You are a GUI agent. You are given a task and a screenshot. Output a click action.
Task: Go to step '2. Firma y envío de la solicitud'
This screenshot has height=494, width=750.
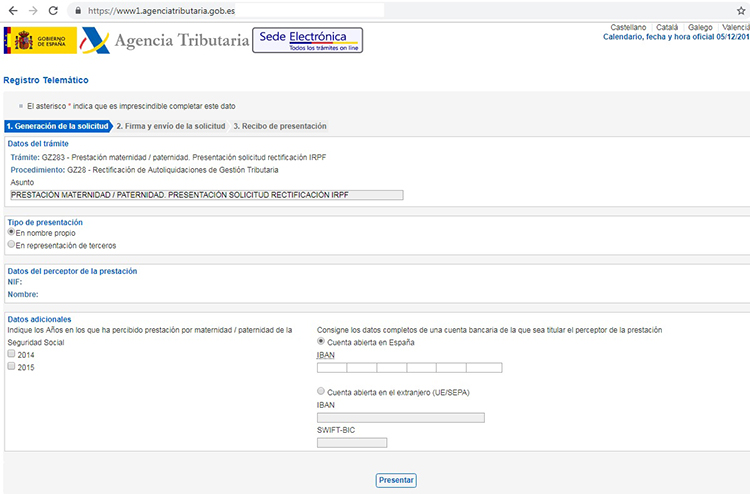coord(171,126)
